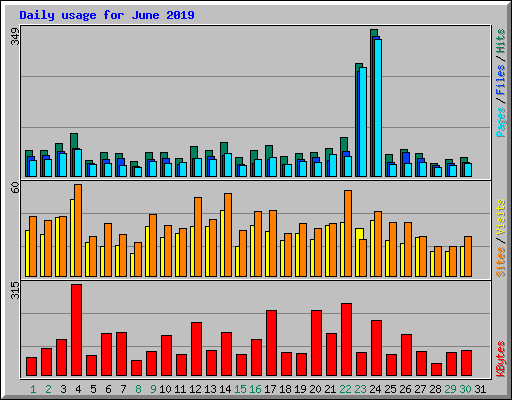Click day 8 on the x-axis
Screen dimensions: 512x400
[138, 389]
